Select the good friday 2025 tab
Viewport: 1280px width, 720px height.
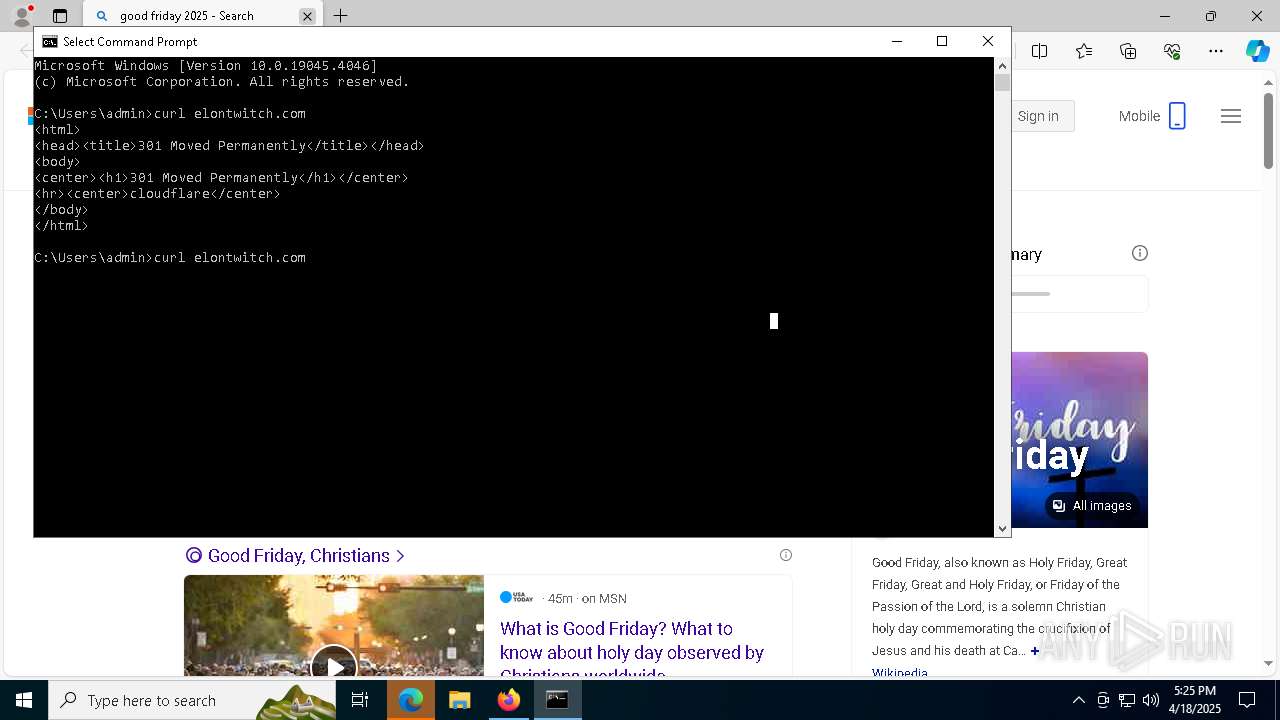click(x=202, y=16)
